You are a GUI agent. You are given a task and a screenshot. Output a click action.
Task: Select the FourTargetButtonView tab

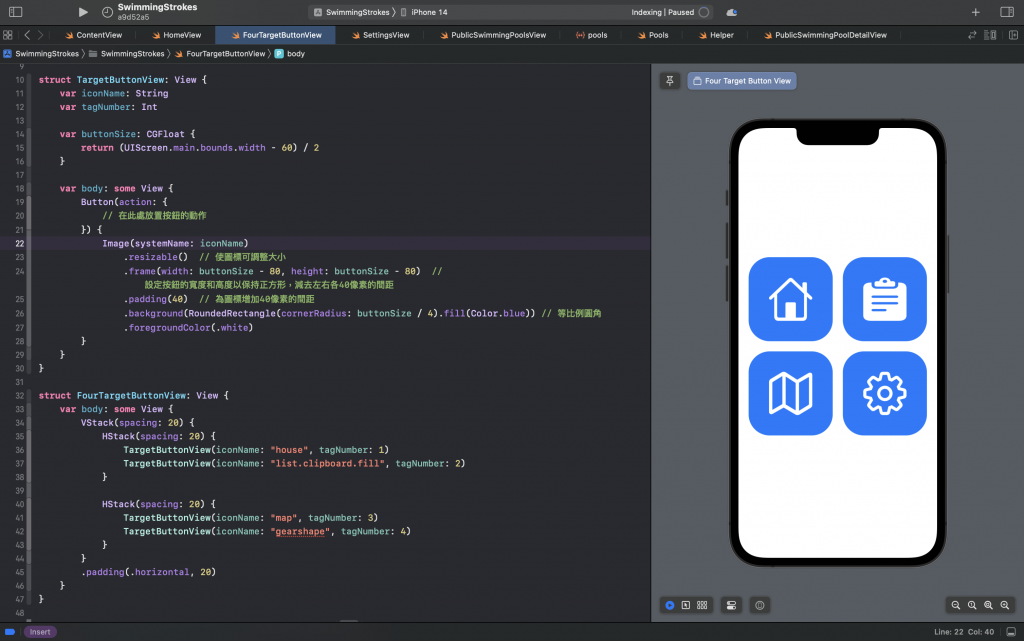(x=276, y=35)
